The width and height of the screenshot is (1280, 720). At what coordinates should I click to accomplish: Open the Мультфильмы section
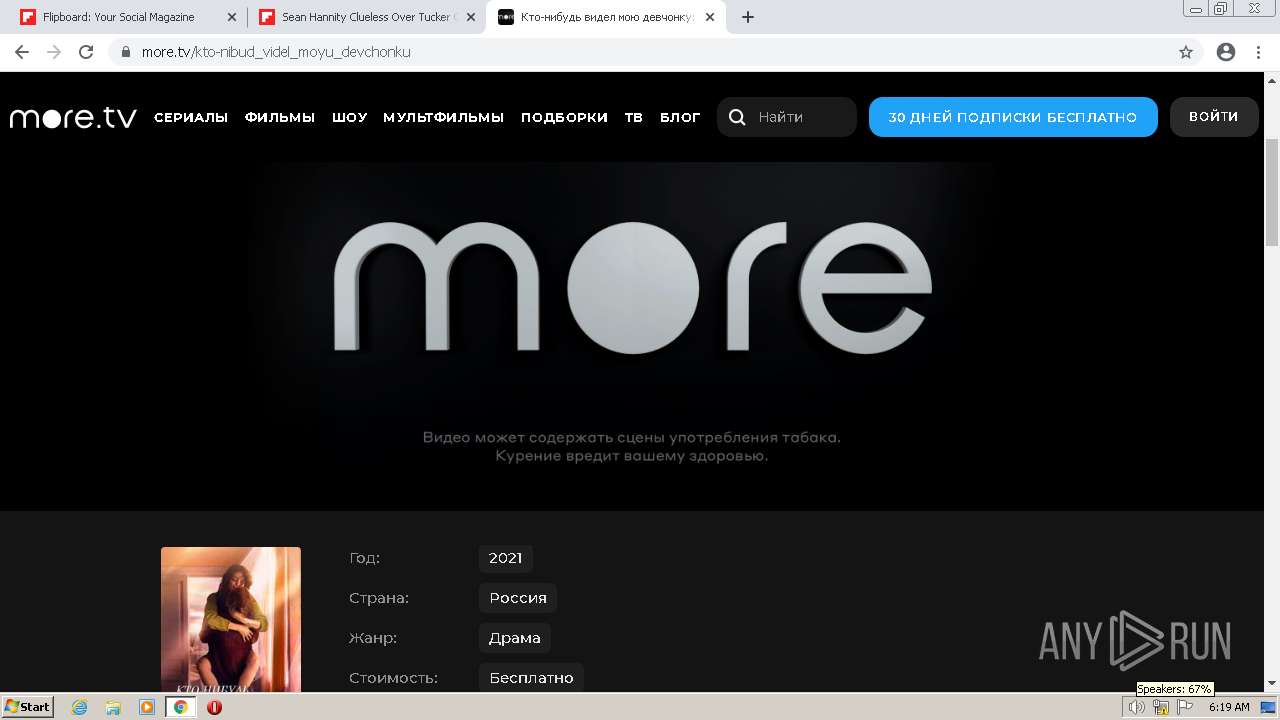click(x=444, y=117)
